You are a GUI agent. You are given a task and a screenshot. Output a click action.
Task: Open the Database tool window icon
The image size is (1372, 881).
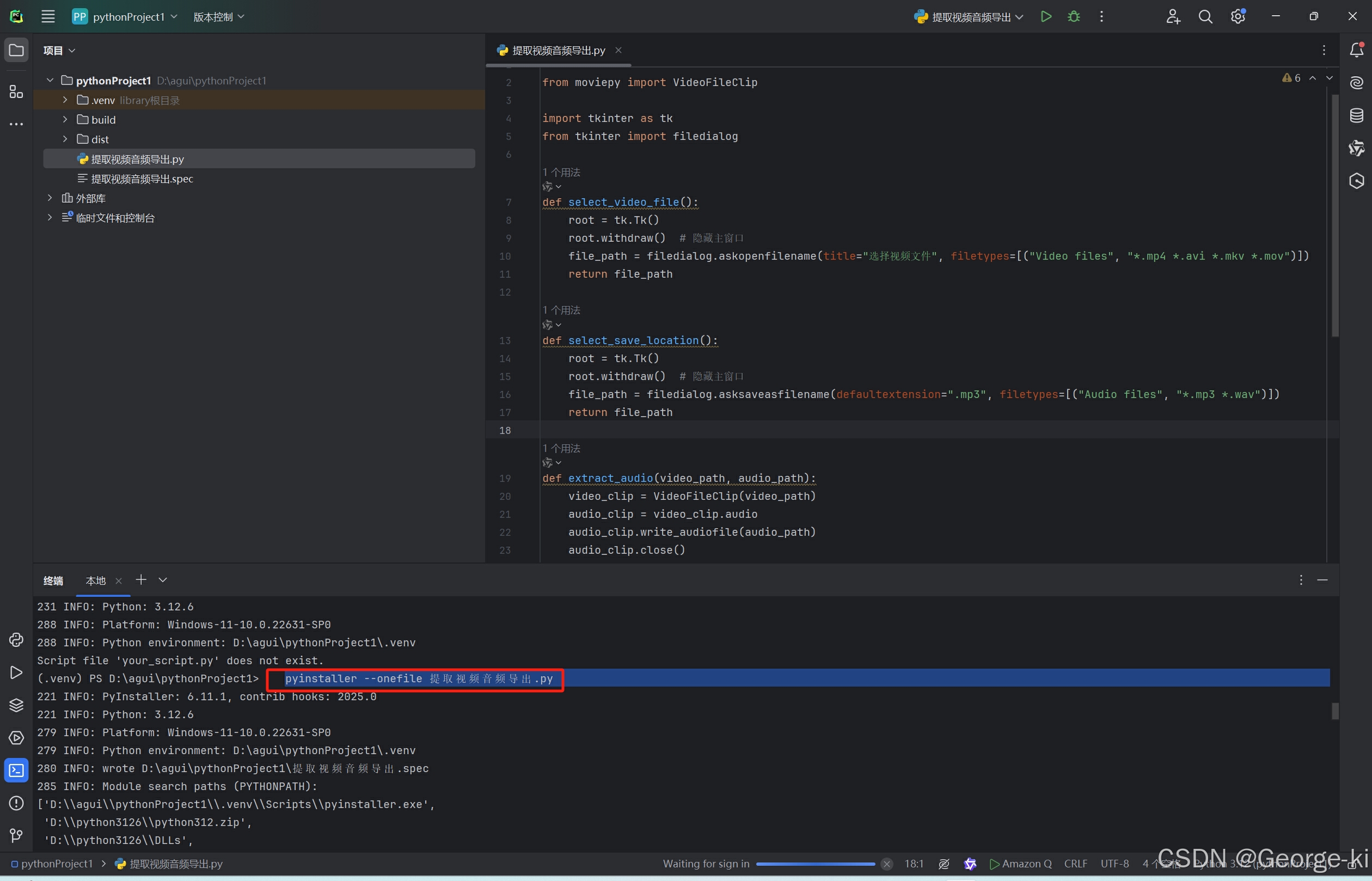[1357, 115]
